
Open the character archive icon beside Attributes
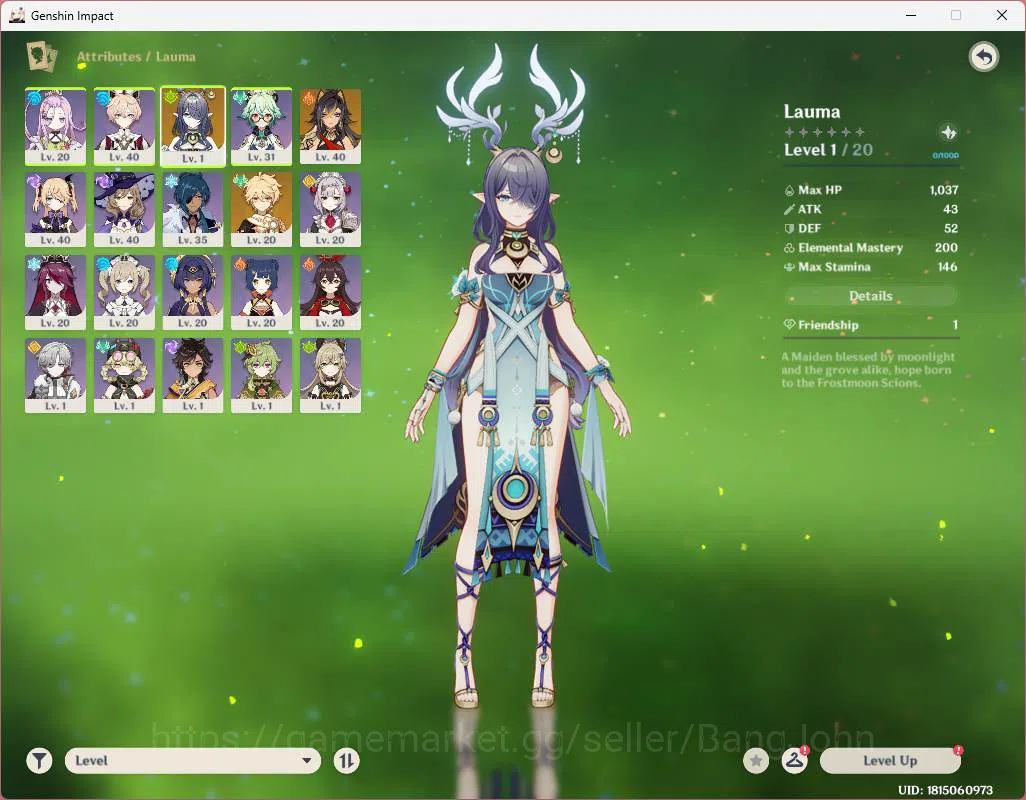[42, 57]
